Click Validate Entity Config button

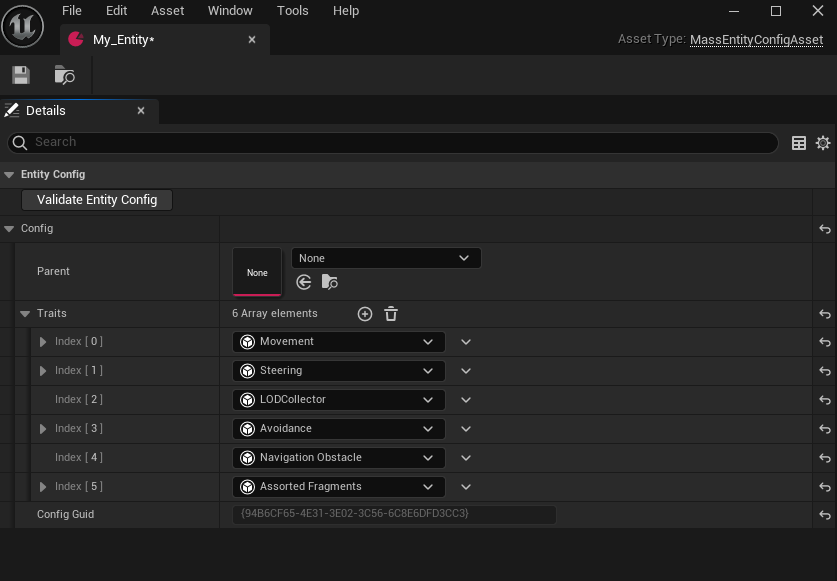coord(97,200)
